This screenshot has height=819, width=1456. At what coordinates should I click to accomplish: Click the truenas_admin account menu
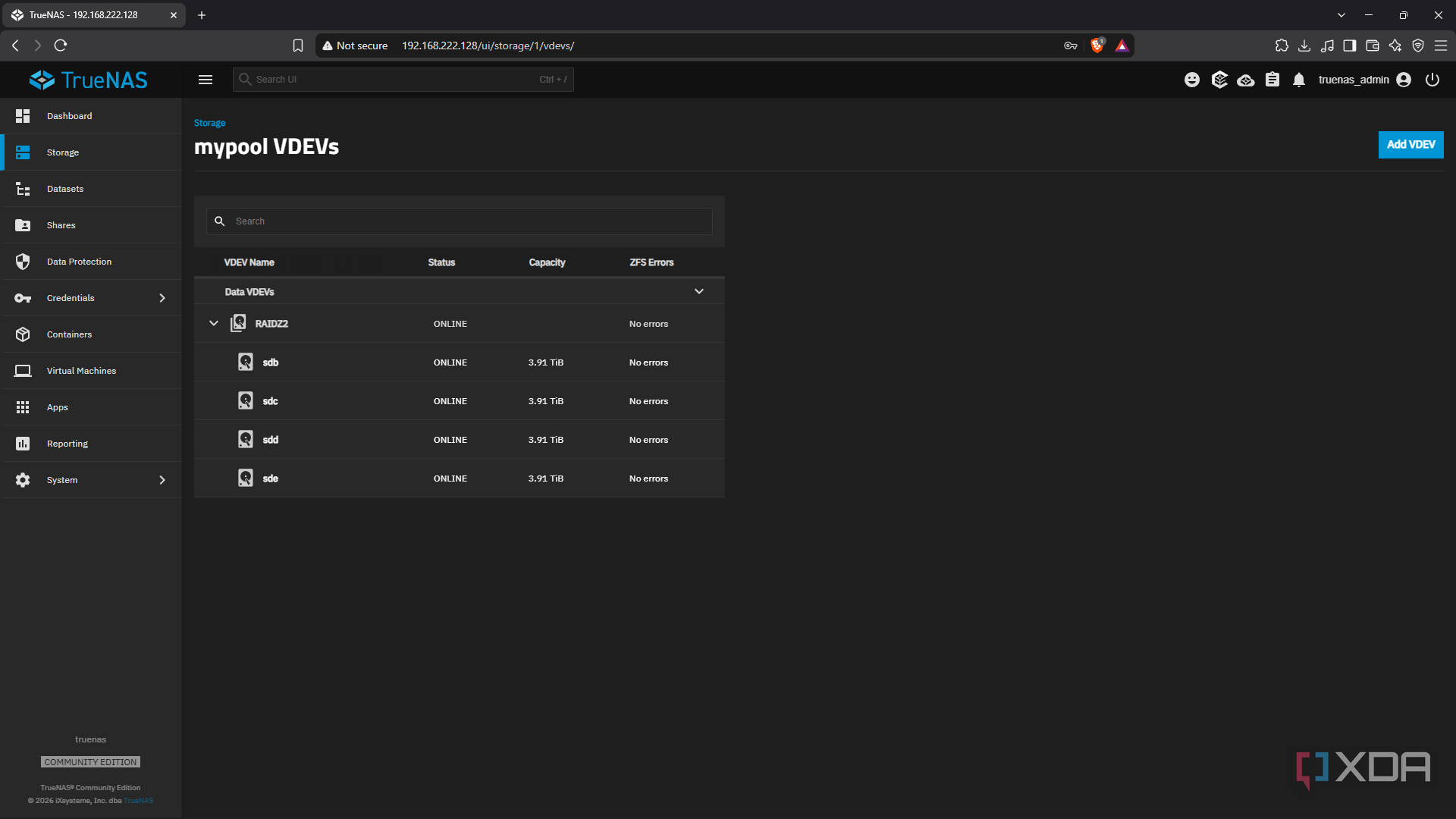[x=1364, y=80]
